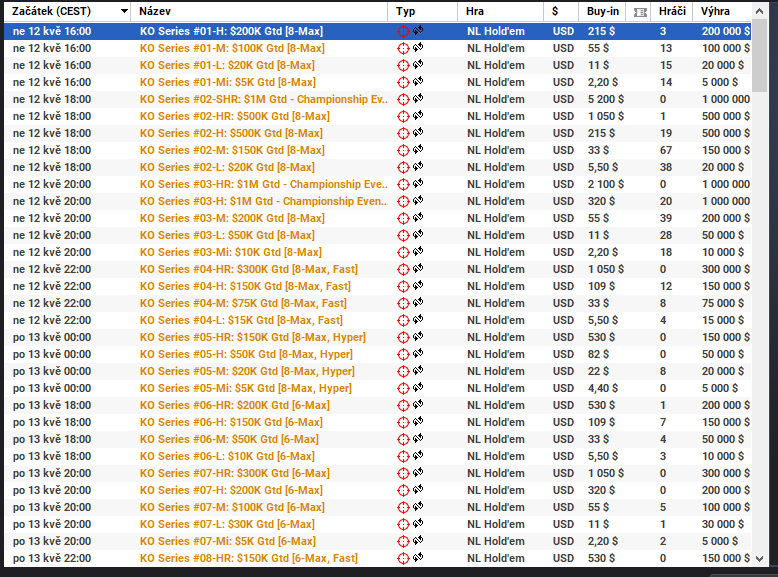
Task: Click re-entry icon in KO Series #06-M row
Action: pos(417,439)
